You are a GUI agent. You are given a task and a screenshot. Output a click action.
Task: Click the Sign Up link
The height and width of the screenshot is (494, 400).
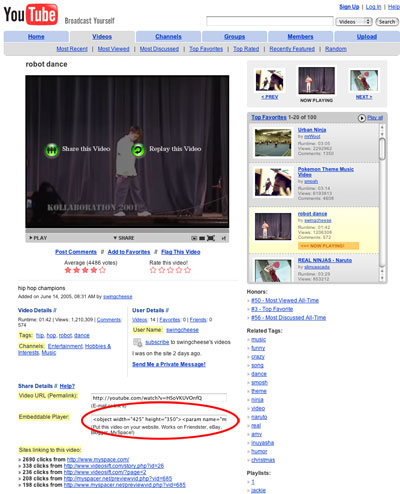click(349, 7)
